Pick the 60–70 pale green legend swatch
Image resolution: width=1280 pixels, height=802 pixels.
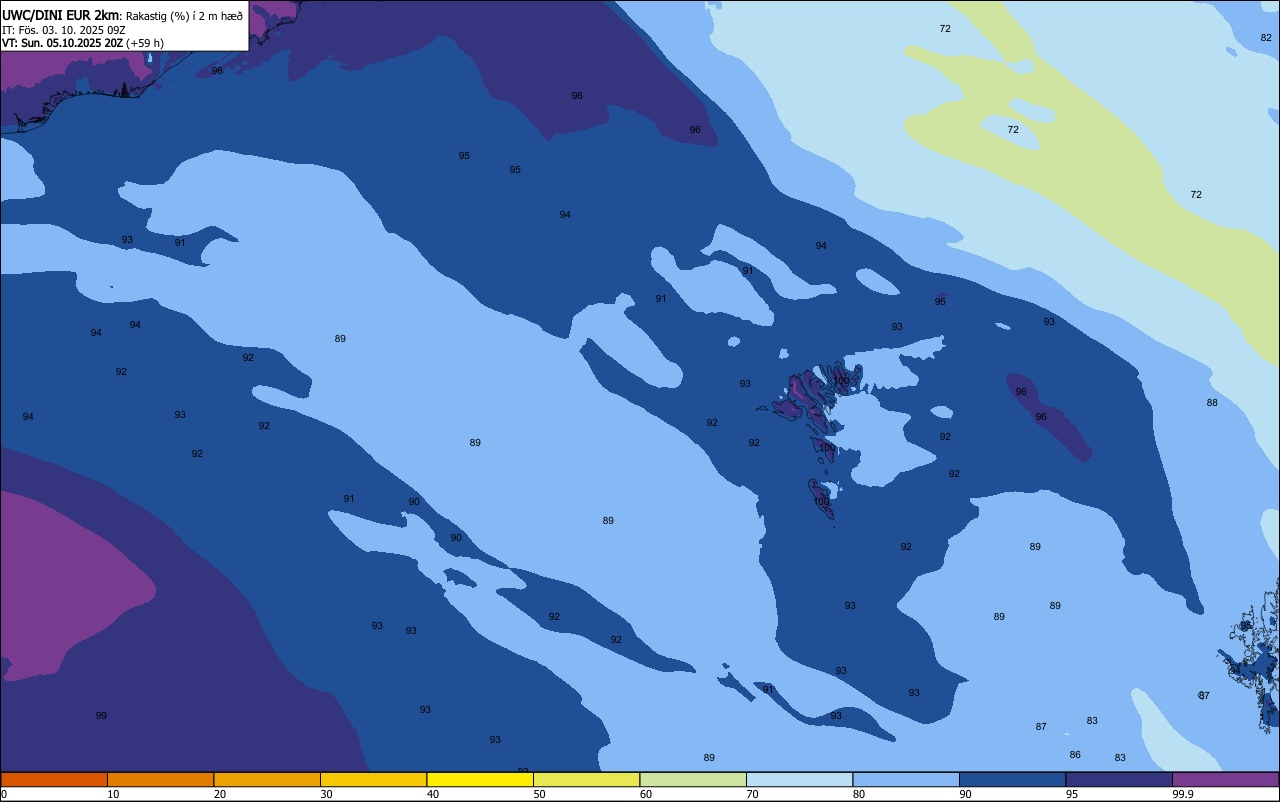(x=693, y=779)
